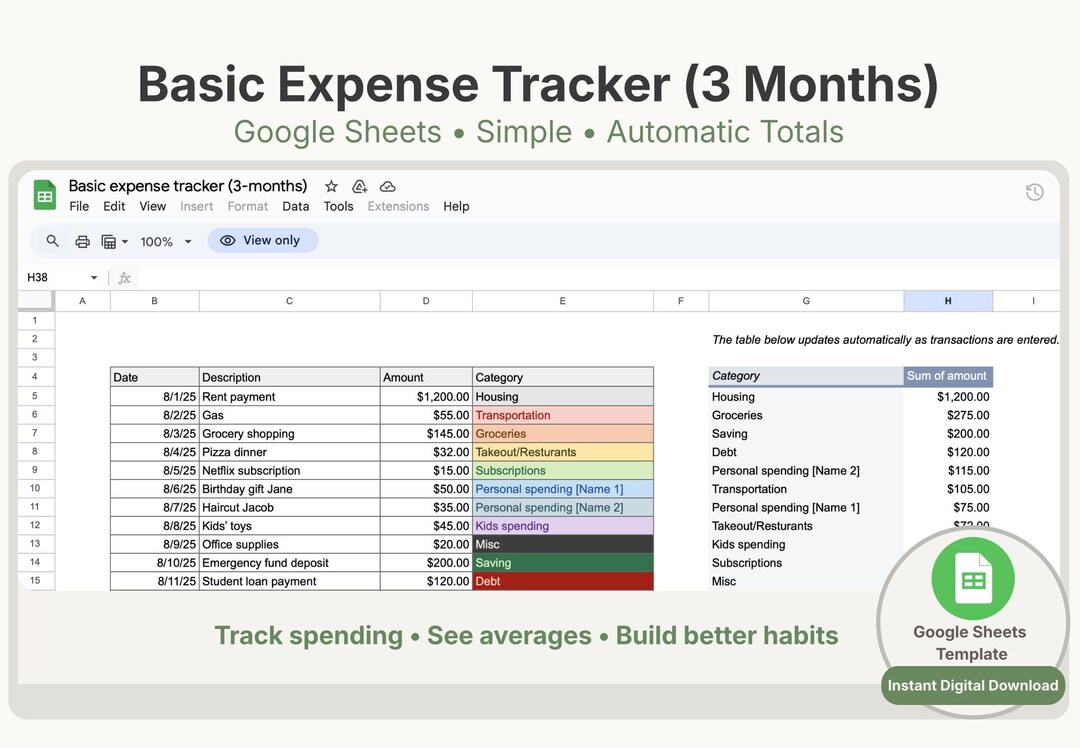Open the Insert menu
The image size is (1080, 748).
coord(197,207)
